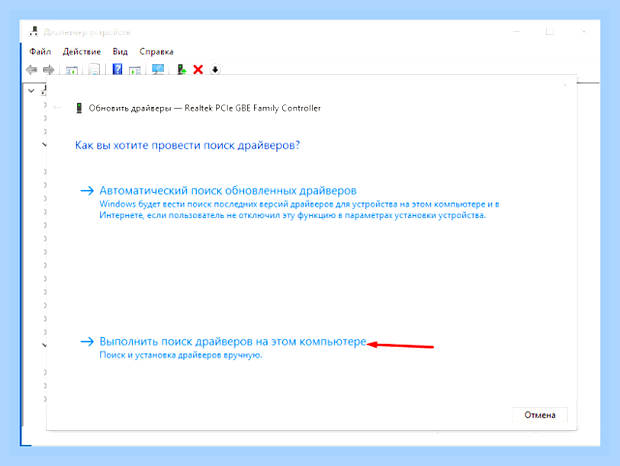620x466 pixels.
Task: Click the Forward arrow in Device Manager toolbar
Action: pyautogui.click(x=49, y=70)
